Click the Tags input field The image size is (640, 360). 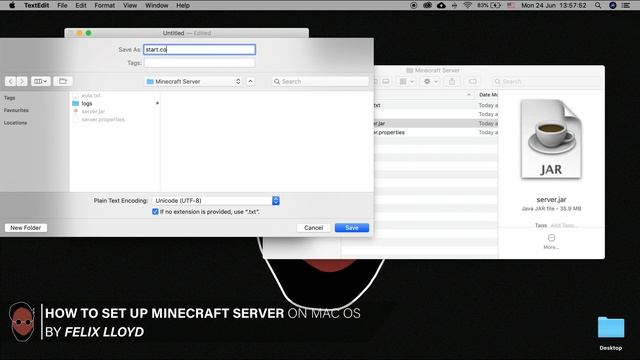tap(200, 62)
